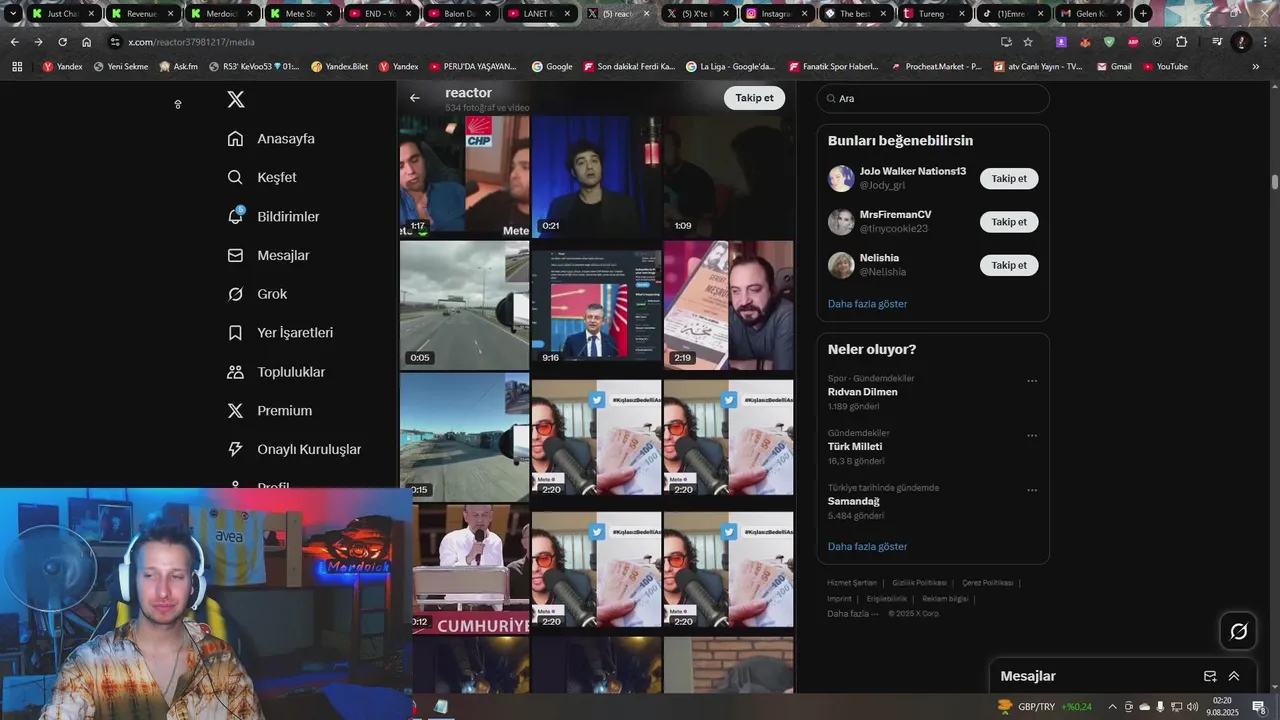Bookmark this page with the star icon
Viewport: 1280px width, 720px height.
1028,42
